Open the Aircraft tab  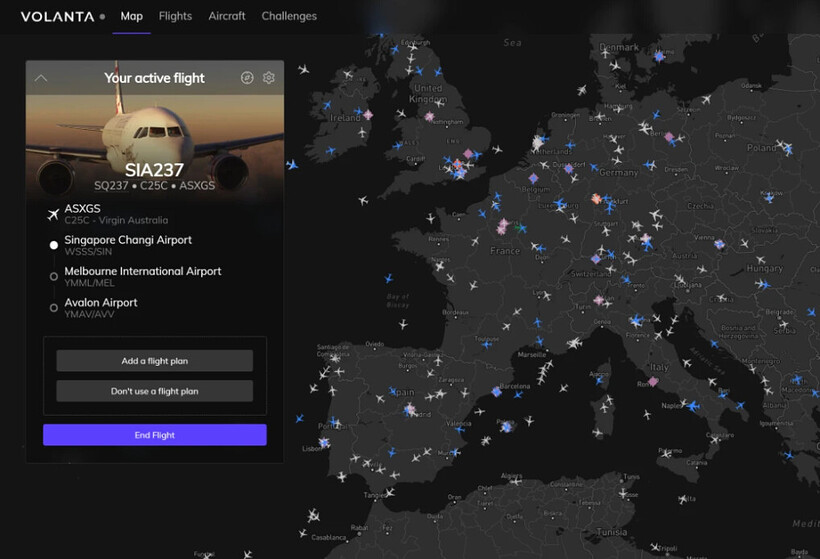pos(226,16)
